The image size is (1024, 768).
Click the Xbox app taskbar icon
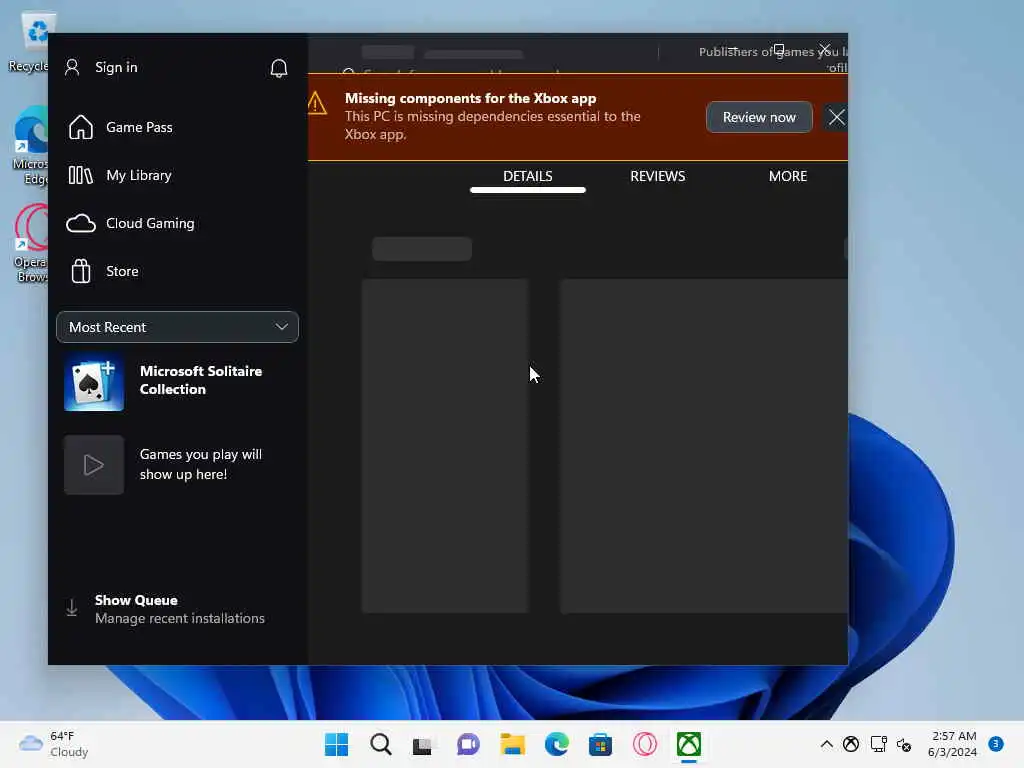click(x=689, y=744)
